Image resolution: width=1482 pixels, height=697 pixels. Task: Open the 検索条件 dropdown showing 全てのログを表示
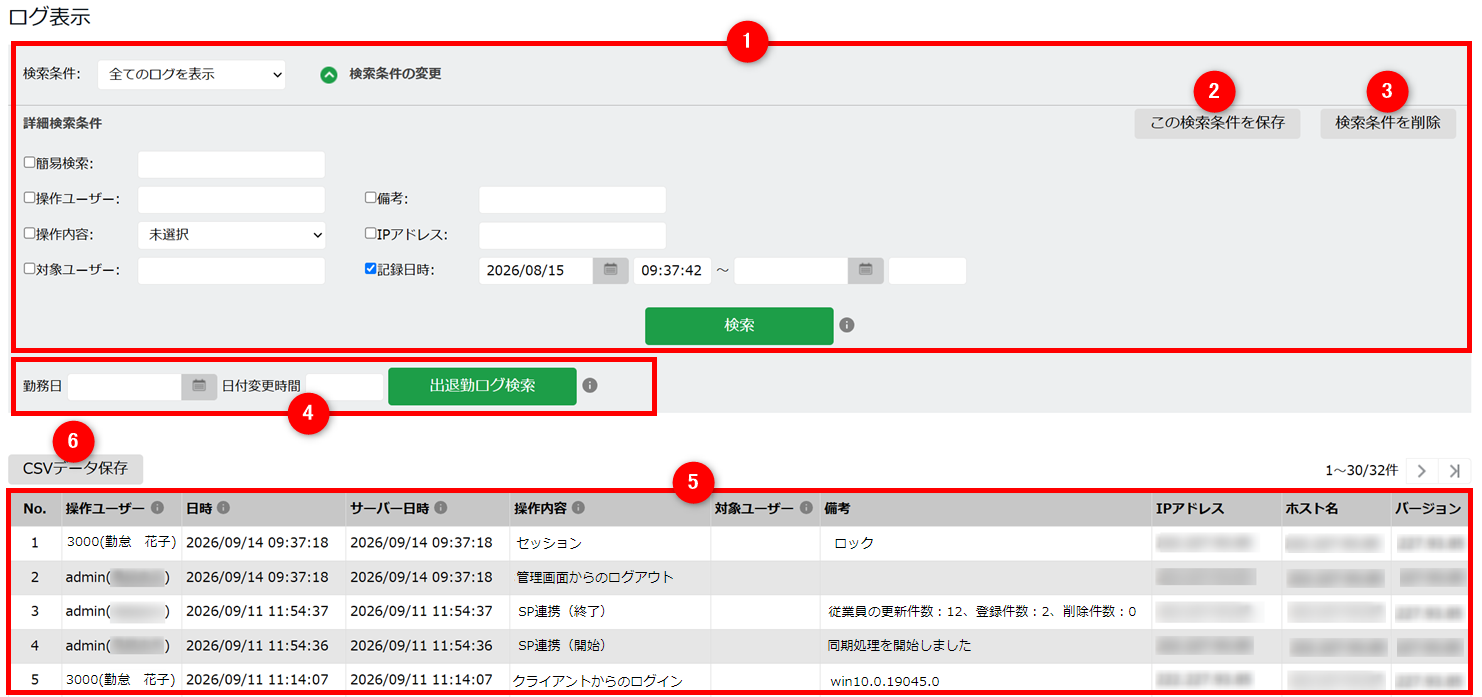click(x=192, y=74)
